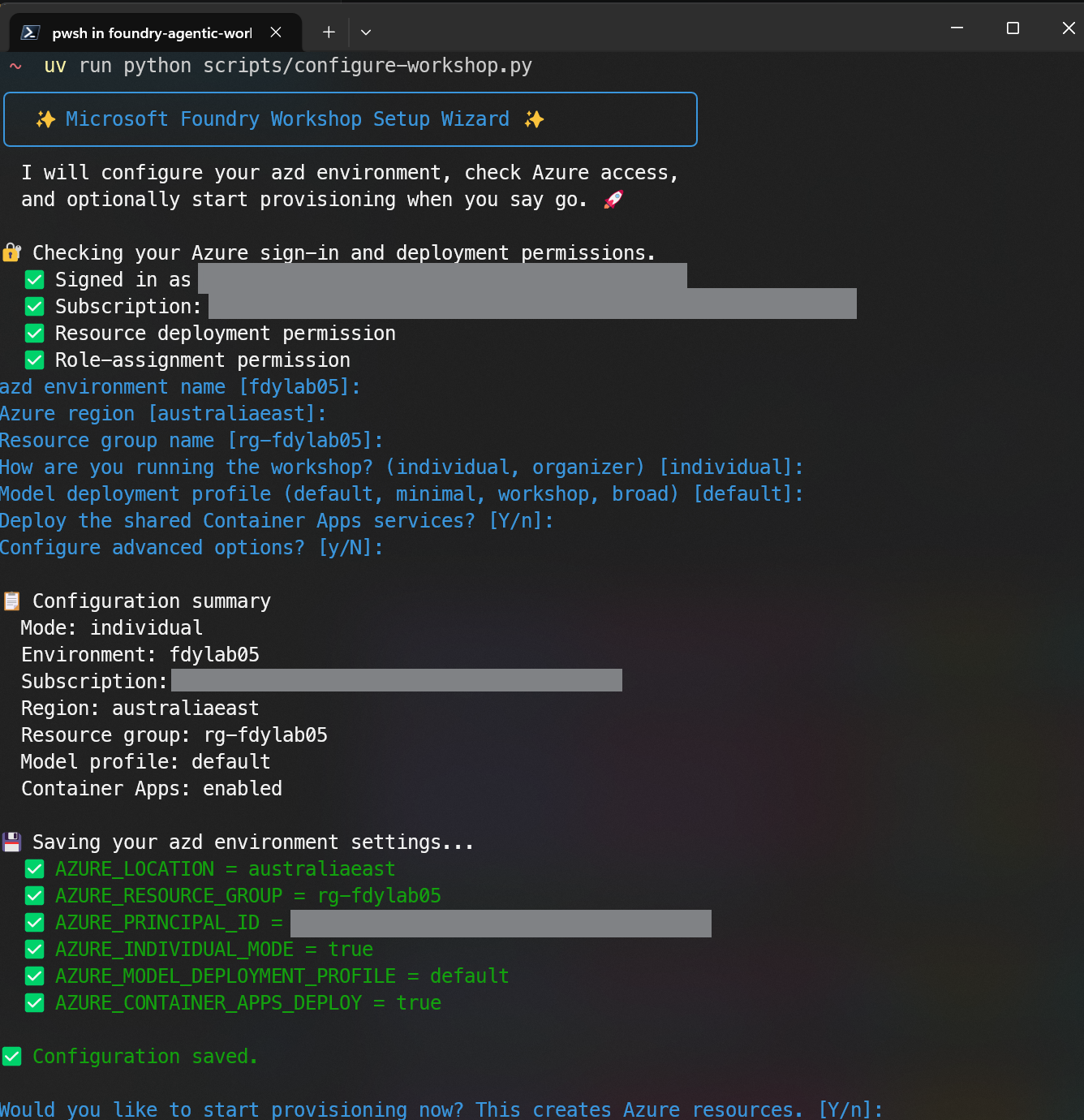The image size is (1084, 1120).
Task: Minimize the terminal window
Action: (x=957, y=28)
